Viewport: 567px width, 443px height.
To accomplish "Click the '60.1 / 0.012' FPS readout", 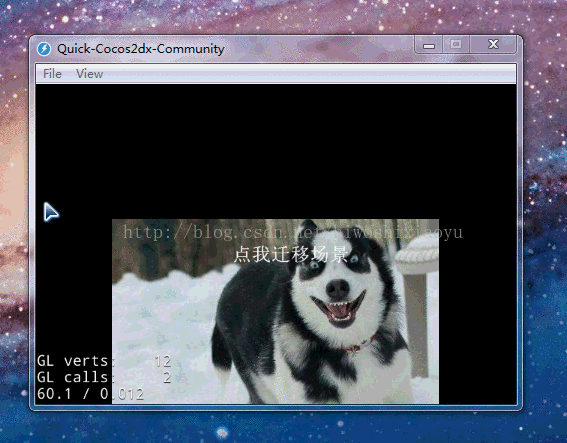I will pos(90,394).
